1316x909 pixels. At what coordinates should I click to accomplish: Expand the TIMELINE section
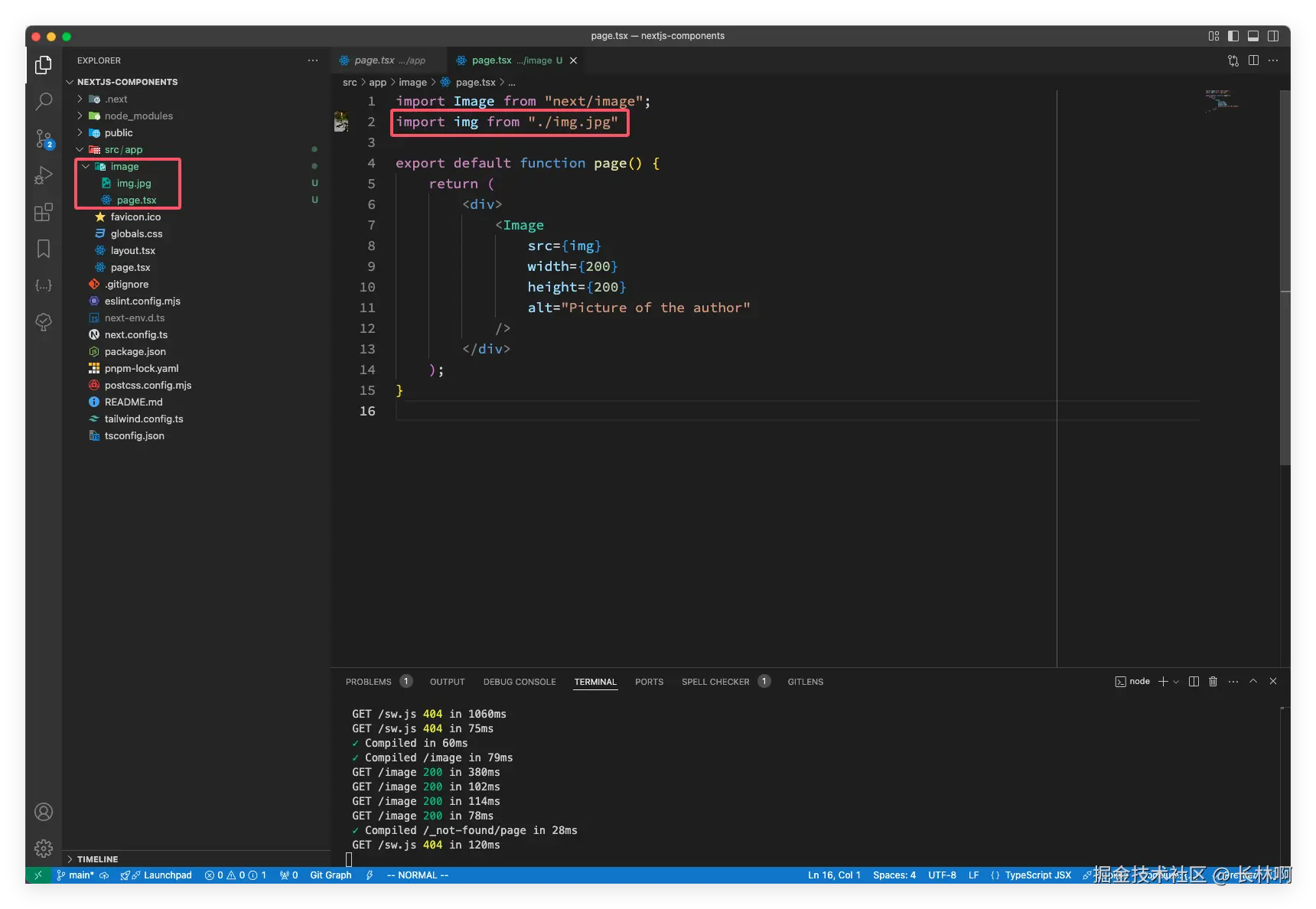pyautogui.click(x=97, y=859)
